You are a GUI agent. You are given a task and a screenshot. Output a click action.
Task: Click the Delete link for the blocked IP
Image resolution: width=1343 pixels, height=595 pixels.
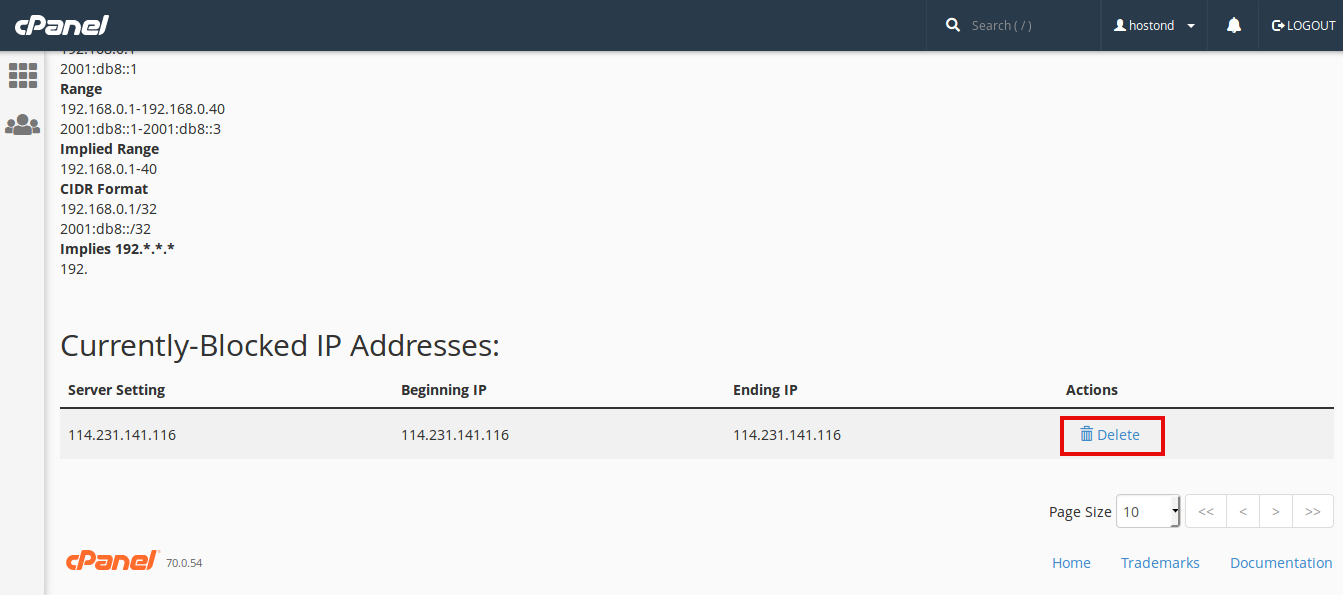pyautogui.click(x=1118, y=435)
